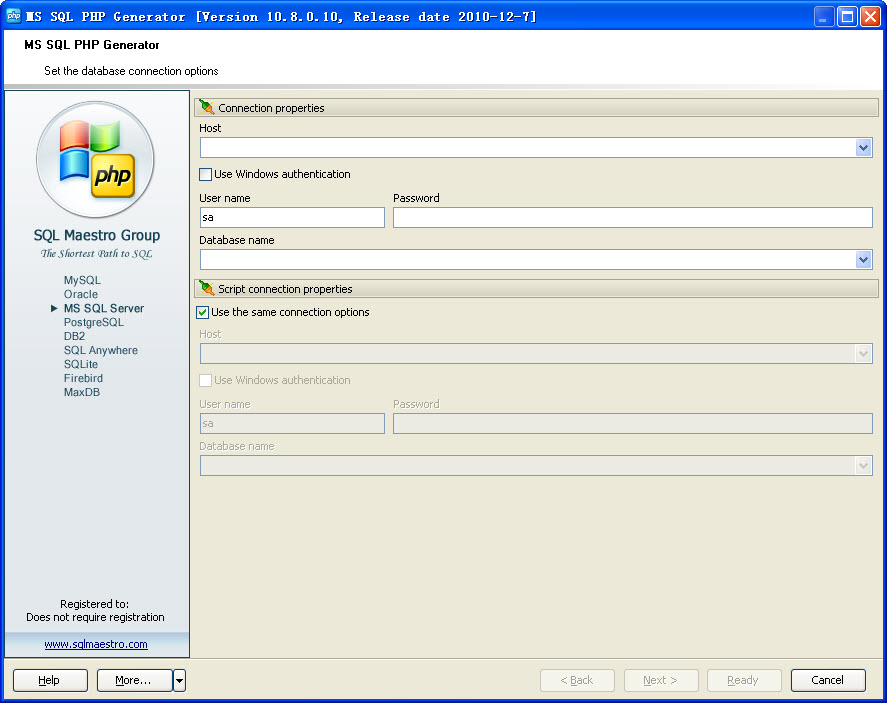Uncheck Use the same connection options
This screenshot has height=703, width=887.
[203, 313]
